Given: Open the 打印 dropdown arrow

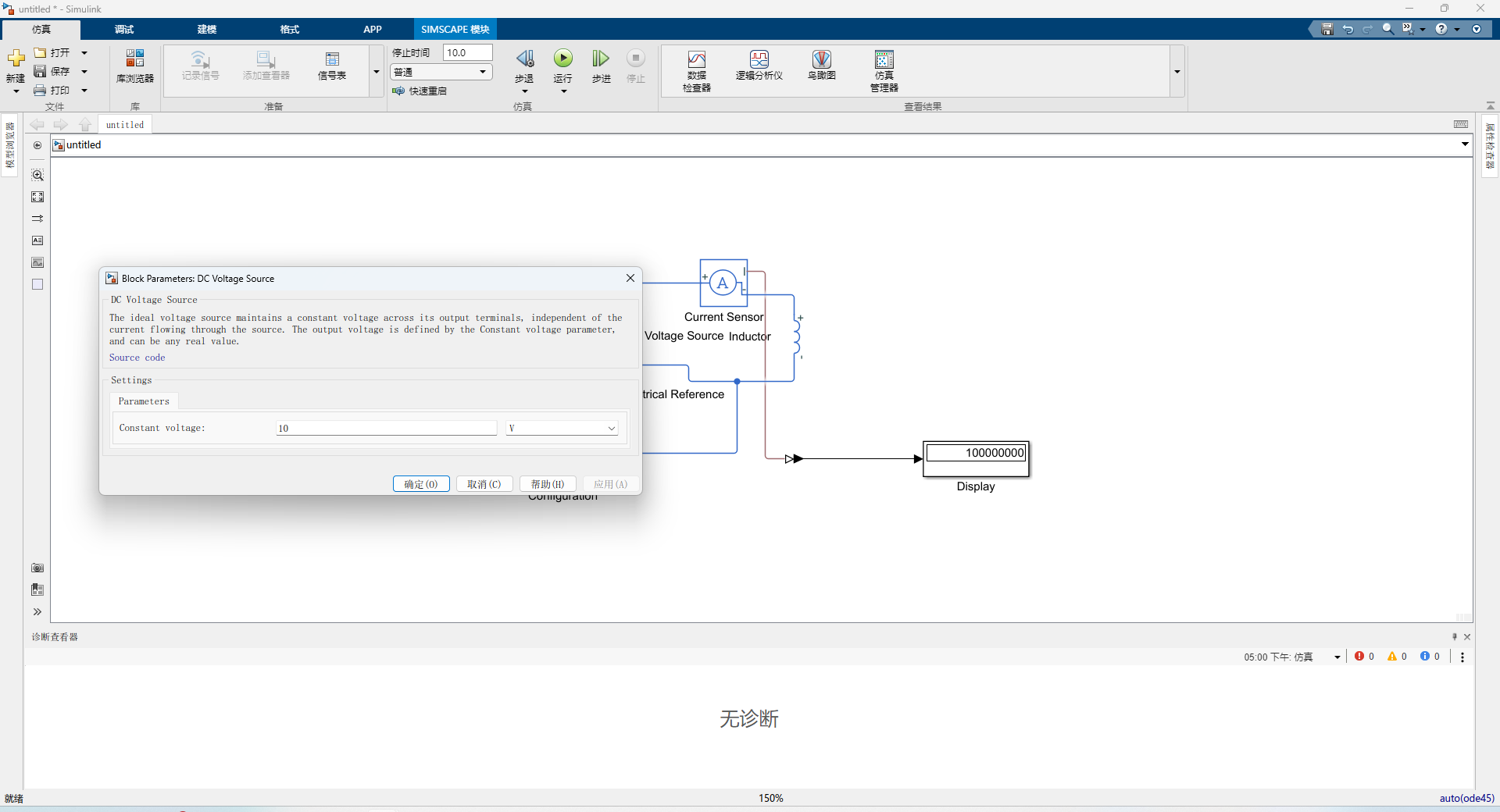Looking at the screenshot, I should [84, 91].
